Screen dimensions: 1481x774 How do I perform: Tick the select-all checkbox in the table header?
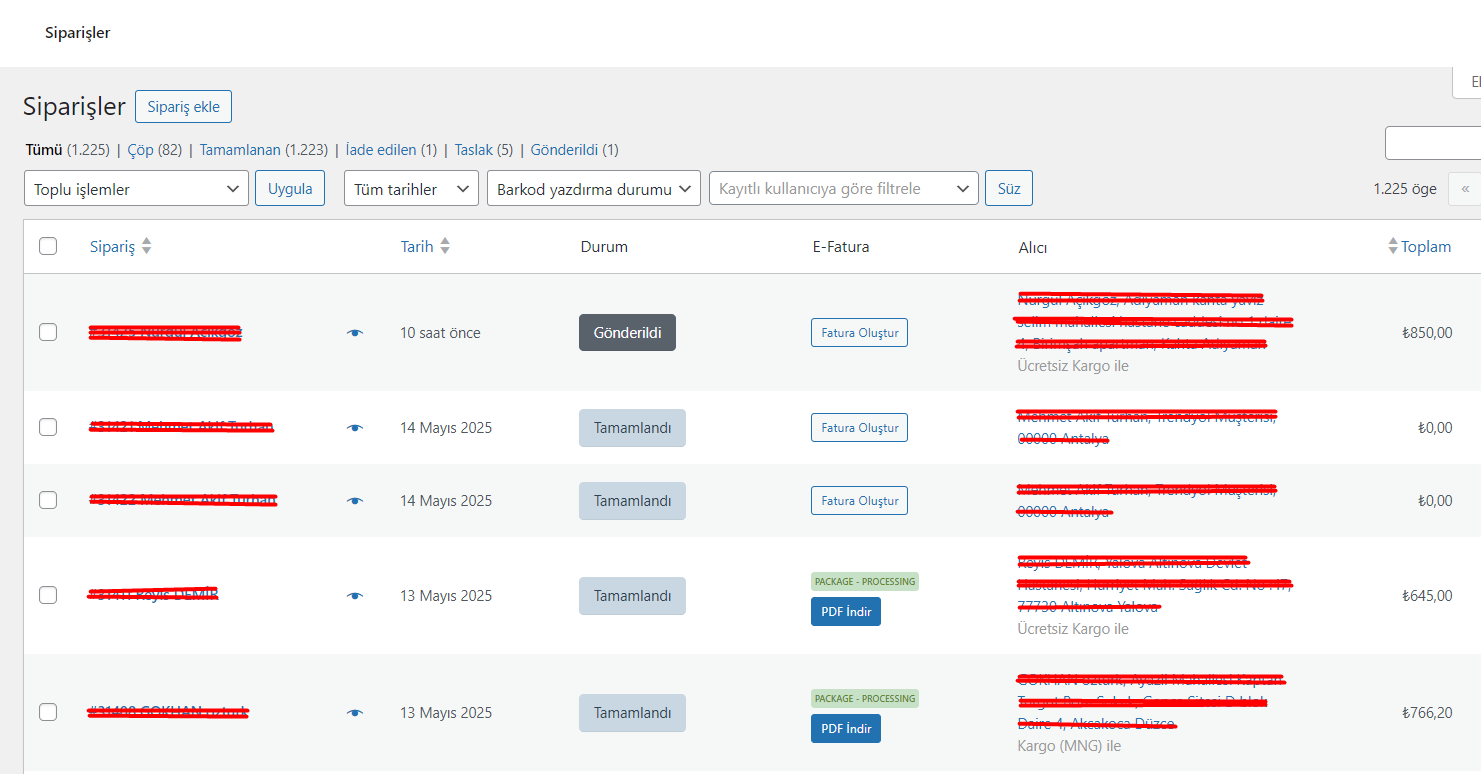[x=48, y=246]
